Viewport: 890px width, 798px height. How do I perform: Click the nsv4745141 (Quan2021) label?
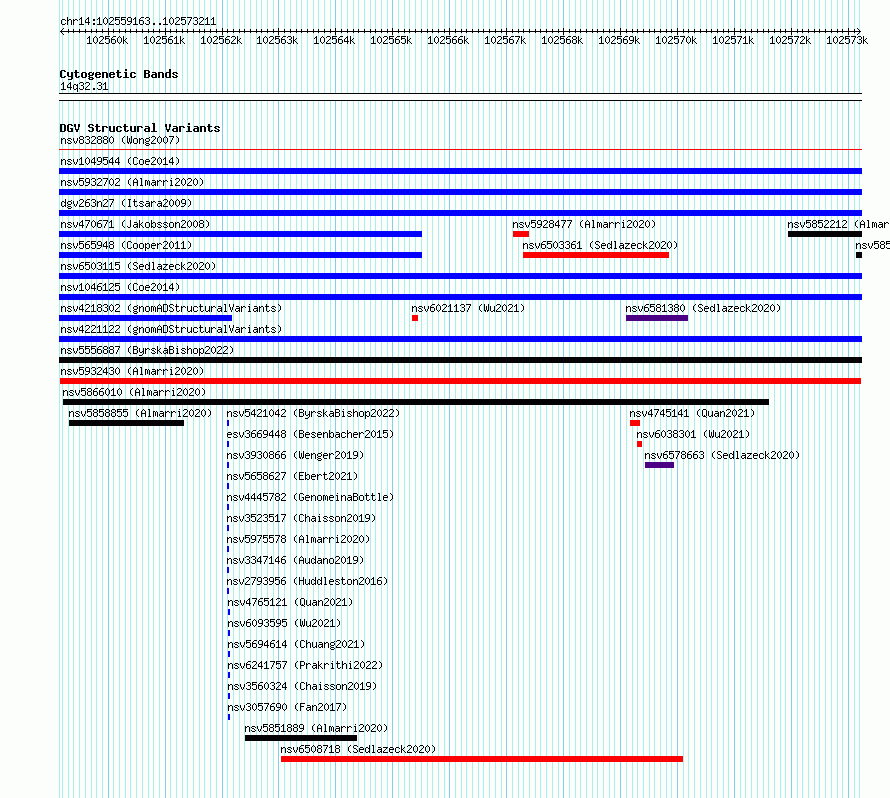point(692,413)
